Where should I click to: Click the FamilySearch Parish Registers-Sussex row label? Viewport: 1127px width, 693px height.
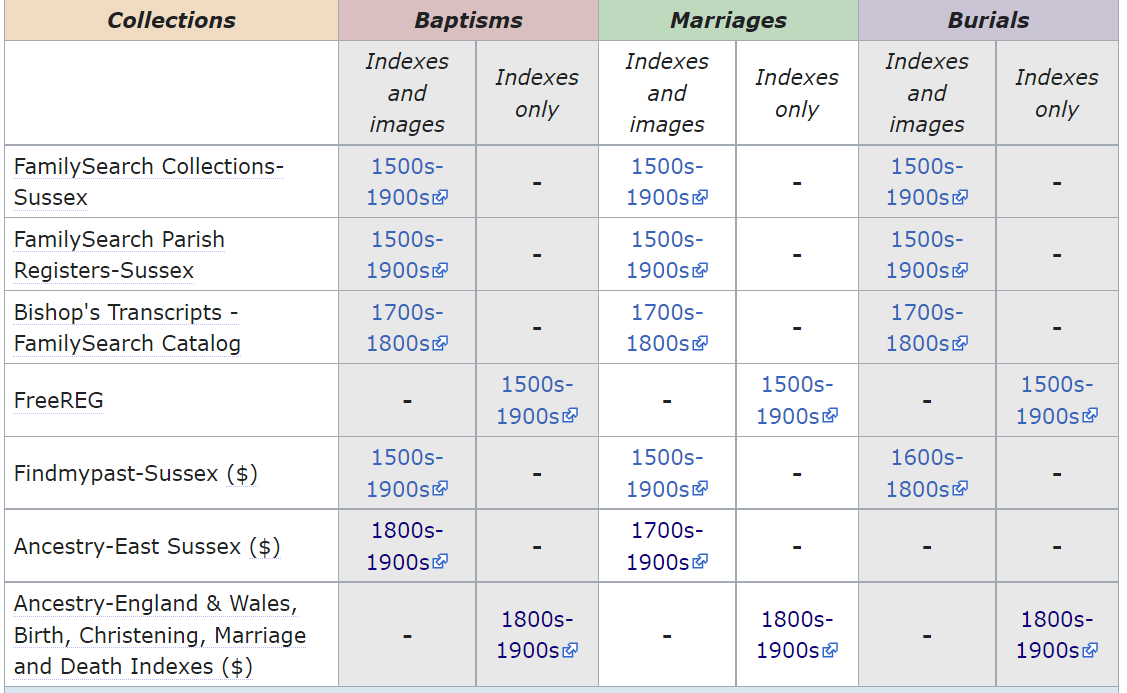pos(119,254)
